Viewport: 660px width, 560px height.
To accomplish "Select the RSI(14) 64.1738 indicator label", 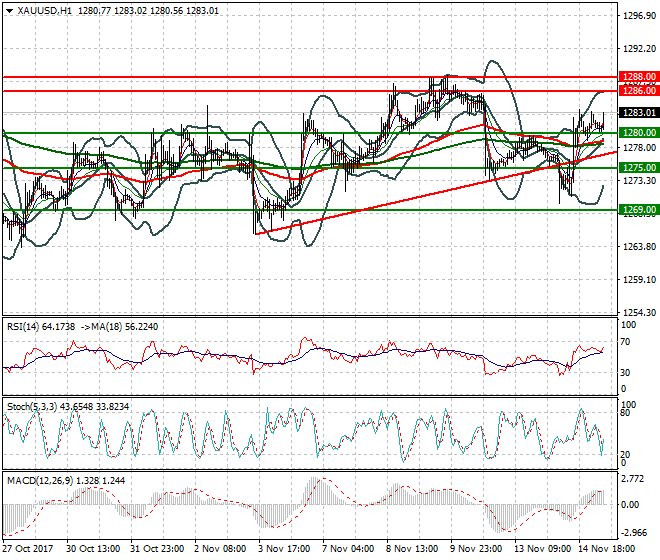I will [x=41, y=327].
